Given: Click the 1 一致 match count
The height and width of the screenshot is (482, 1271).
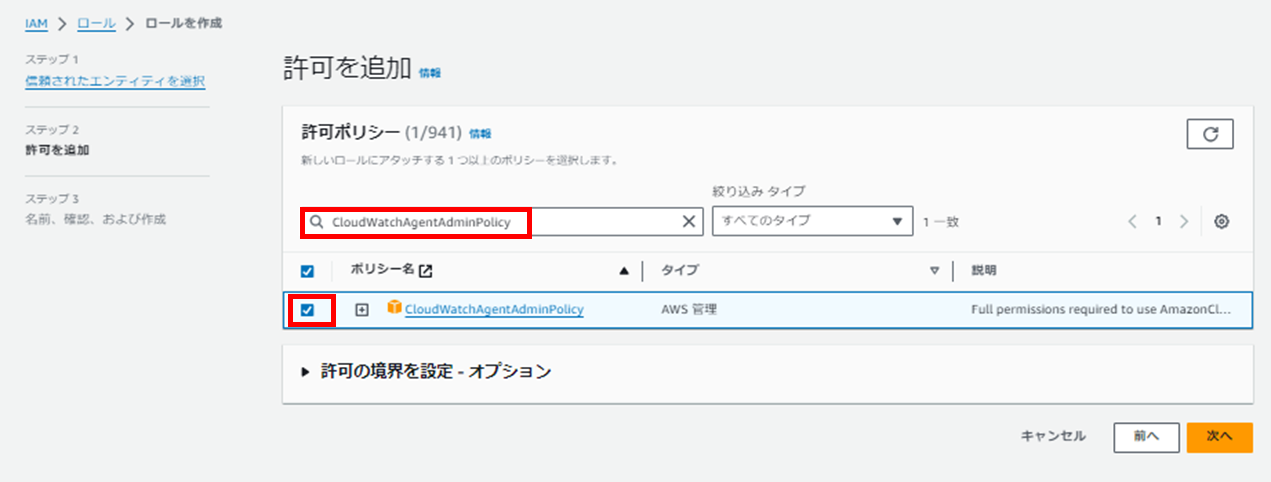Looking at the screenshot, I should (x=941, y=222).
